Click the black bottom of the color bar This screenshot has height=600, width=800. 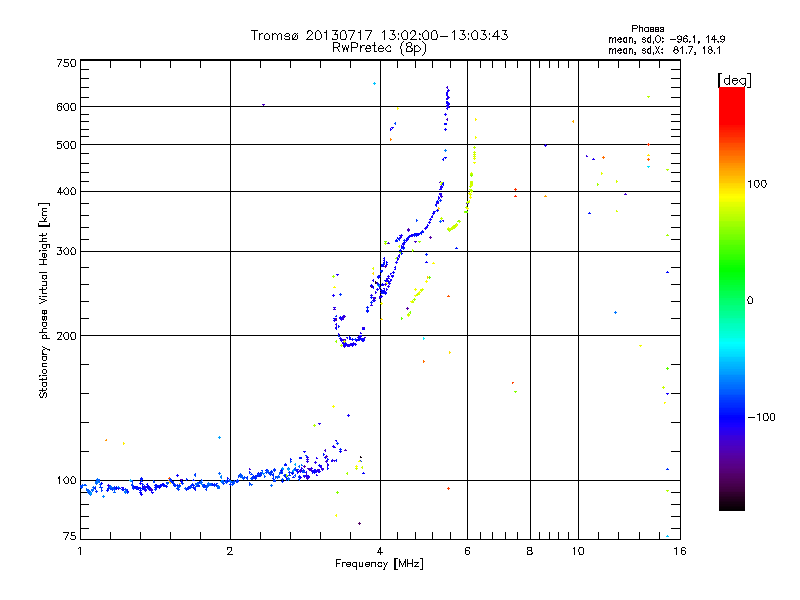732,503
